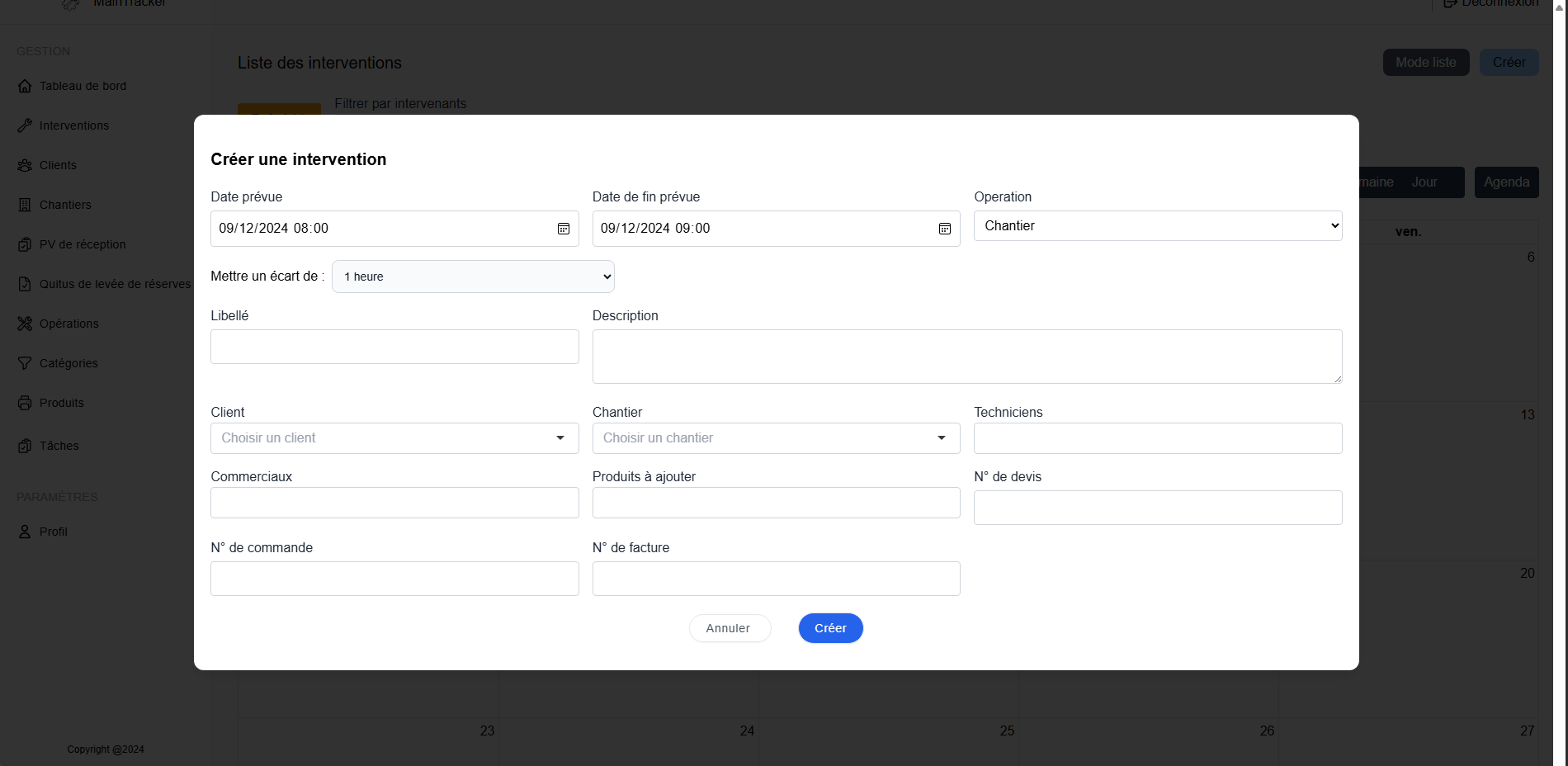Click the Clients group icon
1568x766 pixels.
coord(25,165)
